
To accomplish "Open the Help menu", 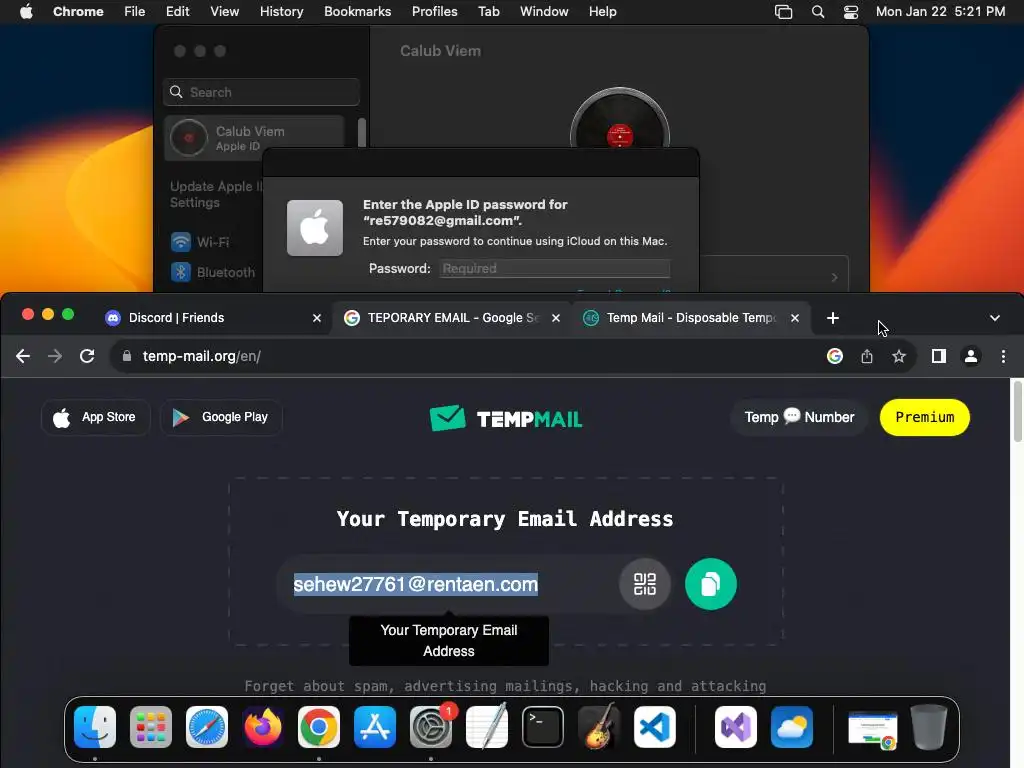I will point(602,11).
